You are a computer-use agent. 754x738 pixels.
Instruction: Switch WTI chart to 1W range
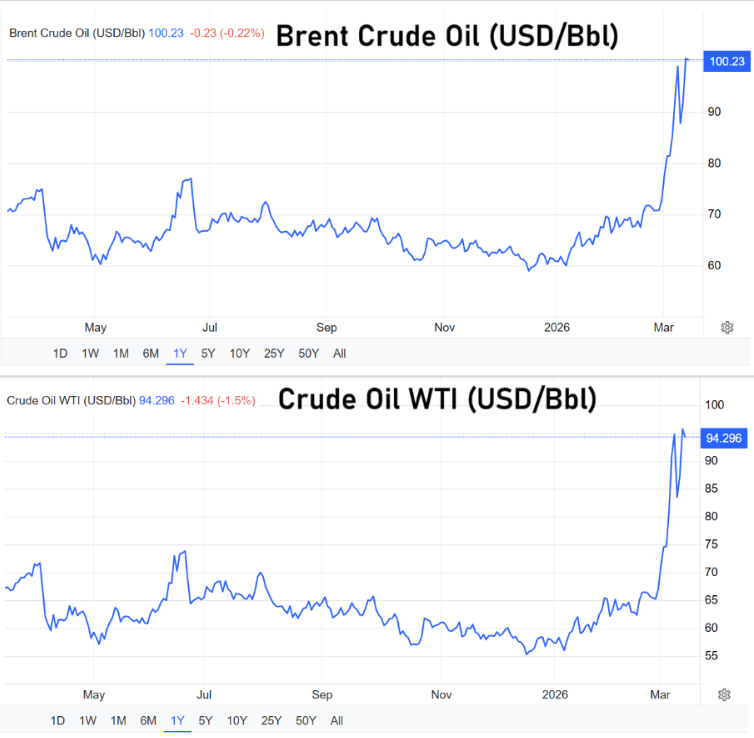87,720
